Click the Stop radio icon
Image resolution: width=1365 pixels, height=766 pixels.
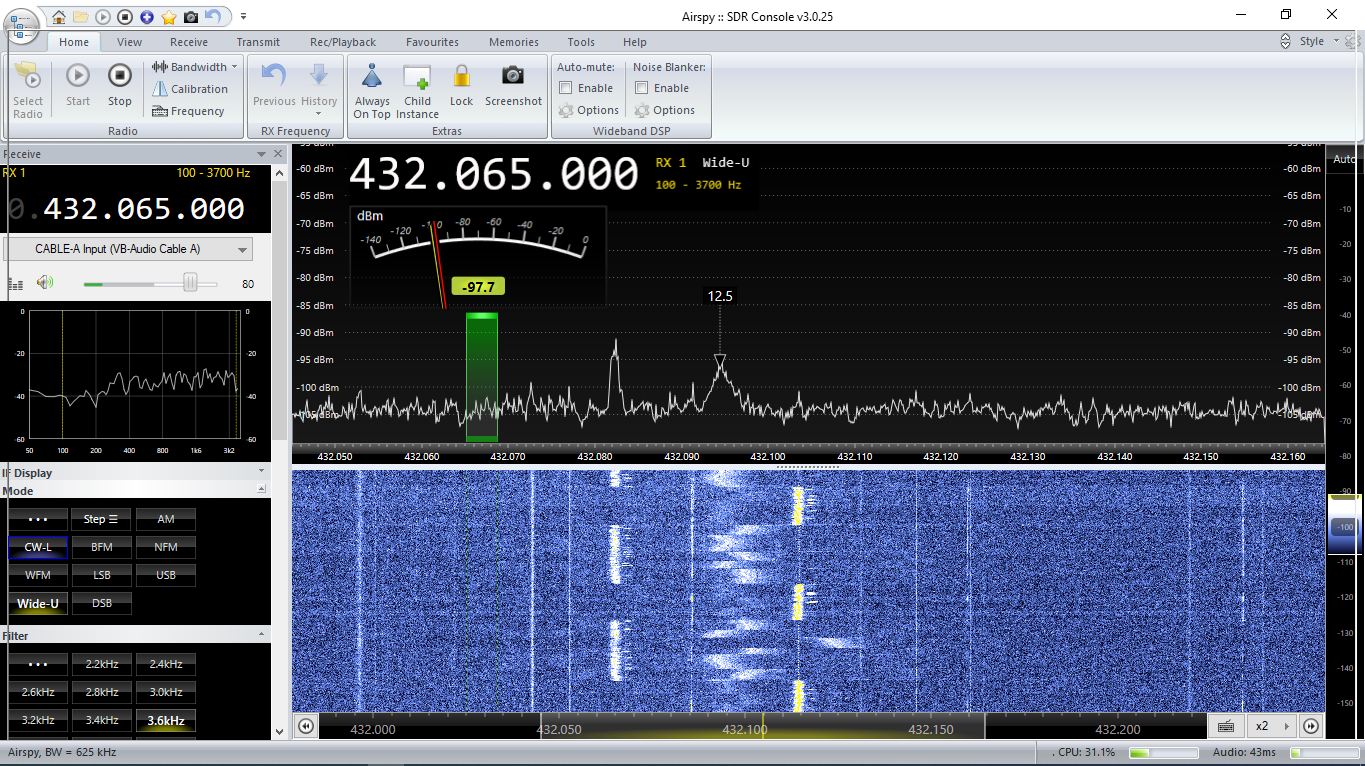point(120,77)
